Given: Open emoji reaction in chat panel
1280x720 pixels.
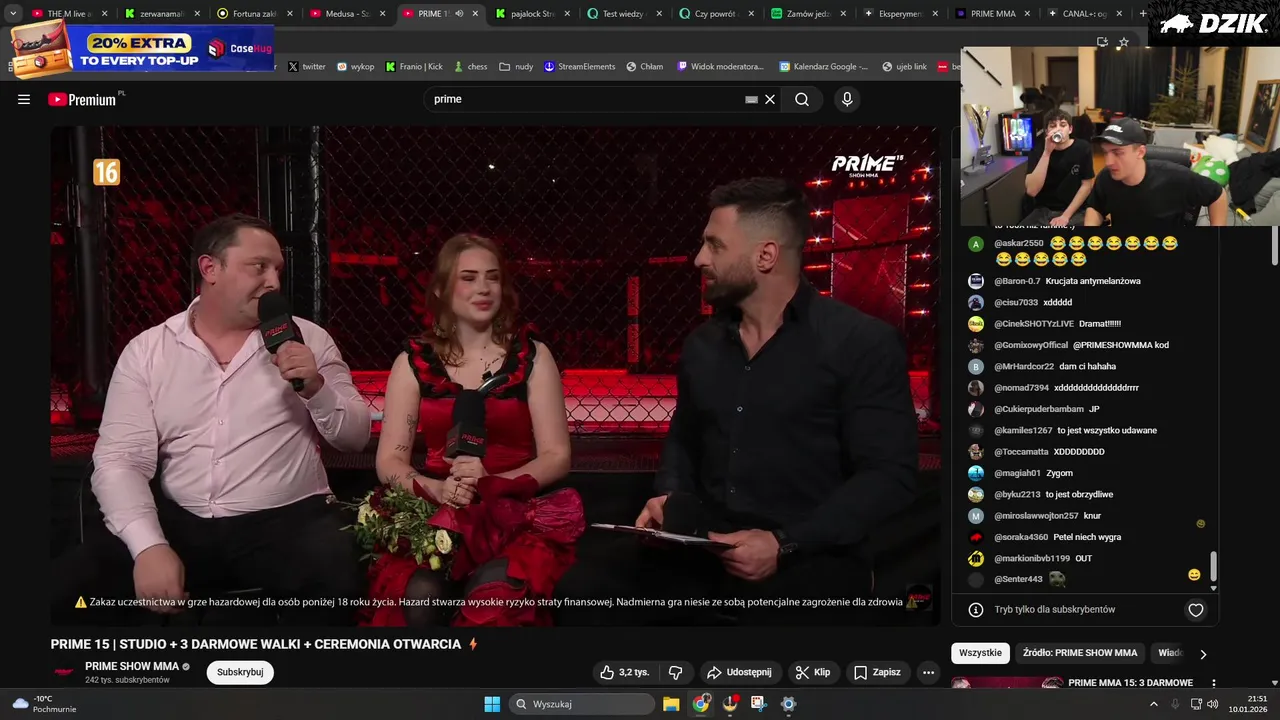Looking at the screenshot, I should [1194, 574].
